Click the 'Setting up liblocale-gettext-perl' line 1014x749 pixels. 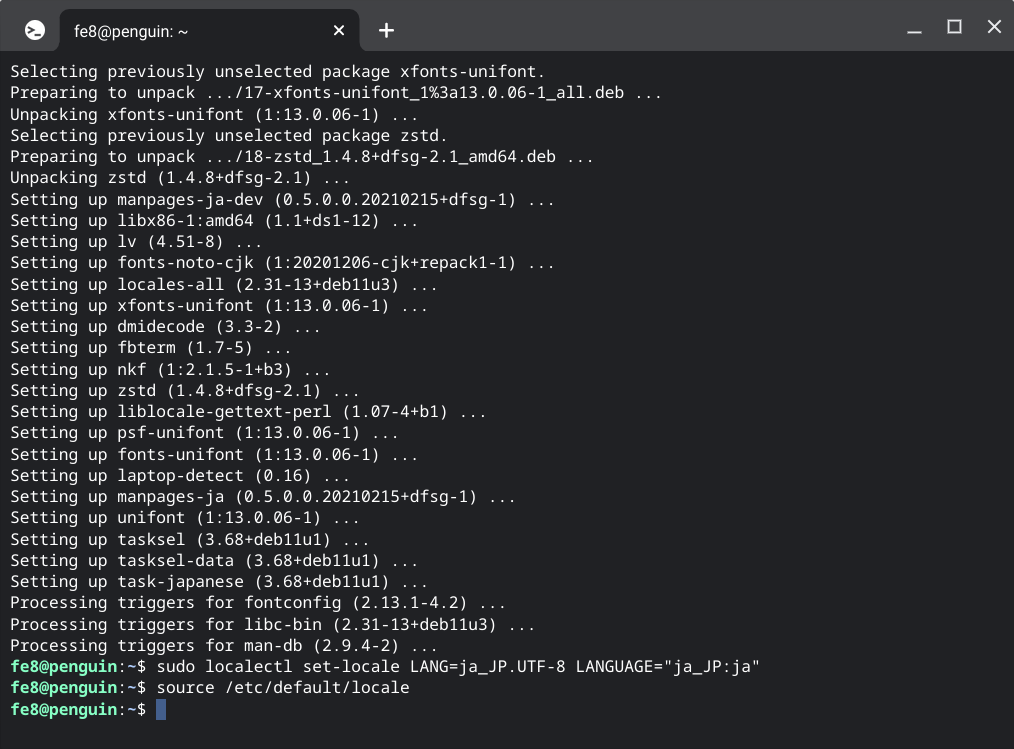pos(248,412)
